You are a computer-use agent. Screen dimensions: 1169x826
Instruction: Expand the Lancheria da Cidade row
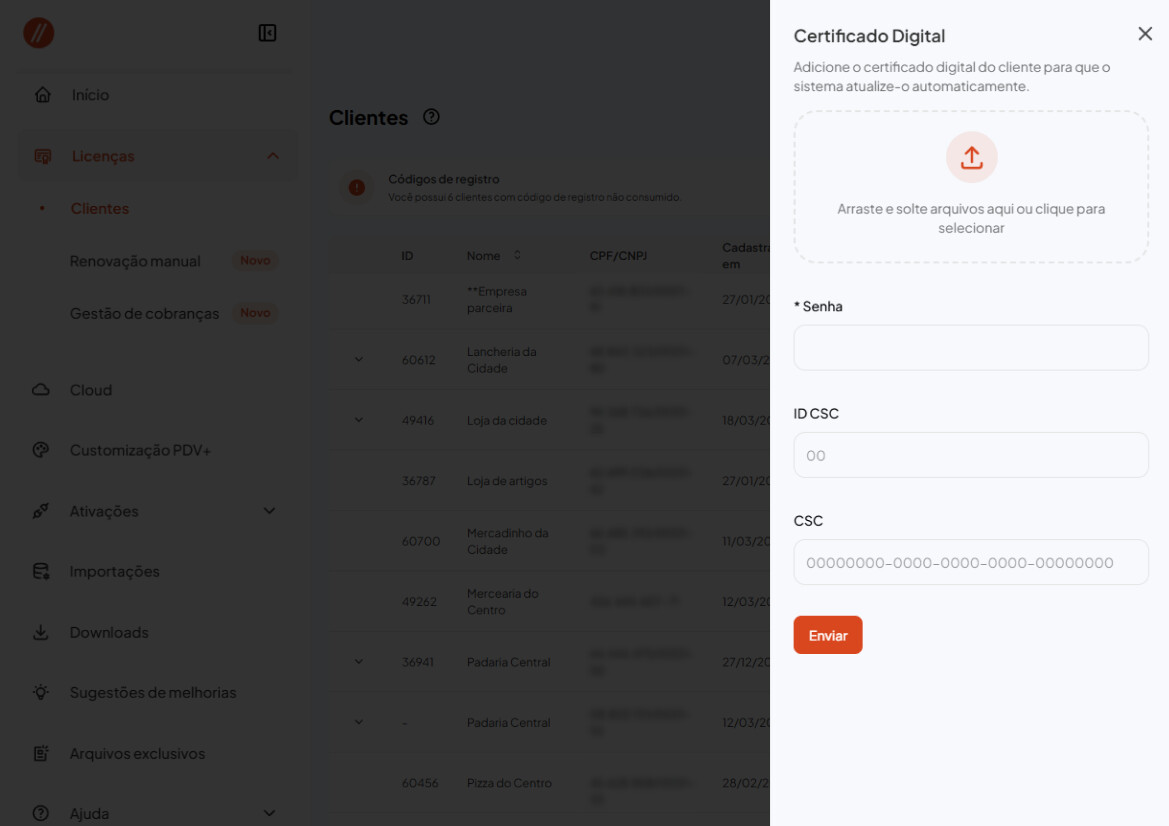click(359, 359)
